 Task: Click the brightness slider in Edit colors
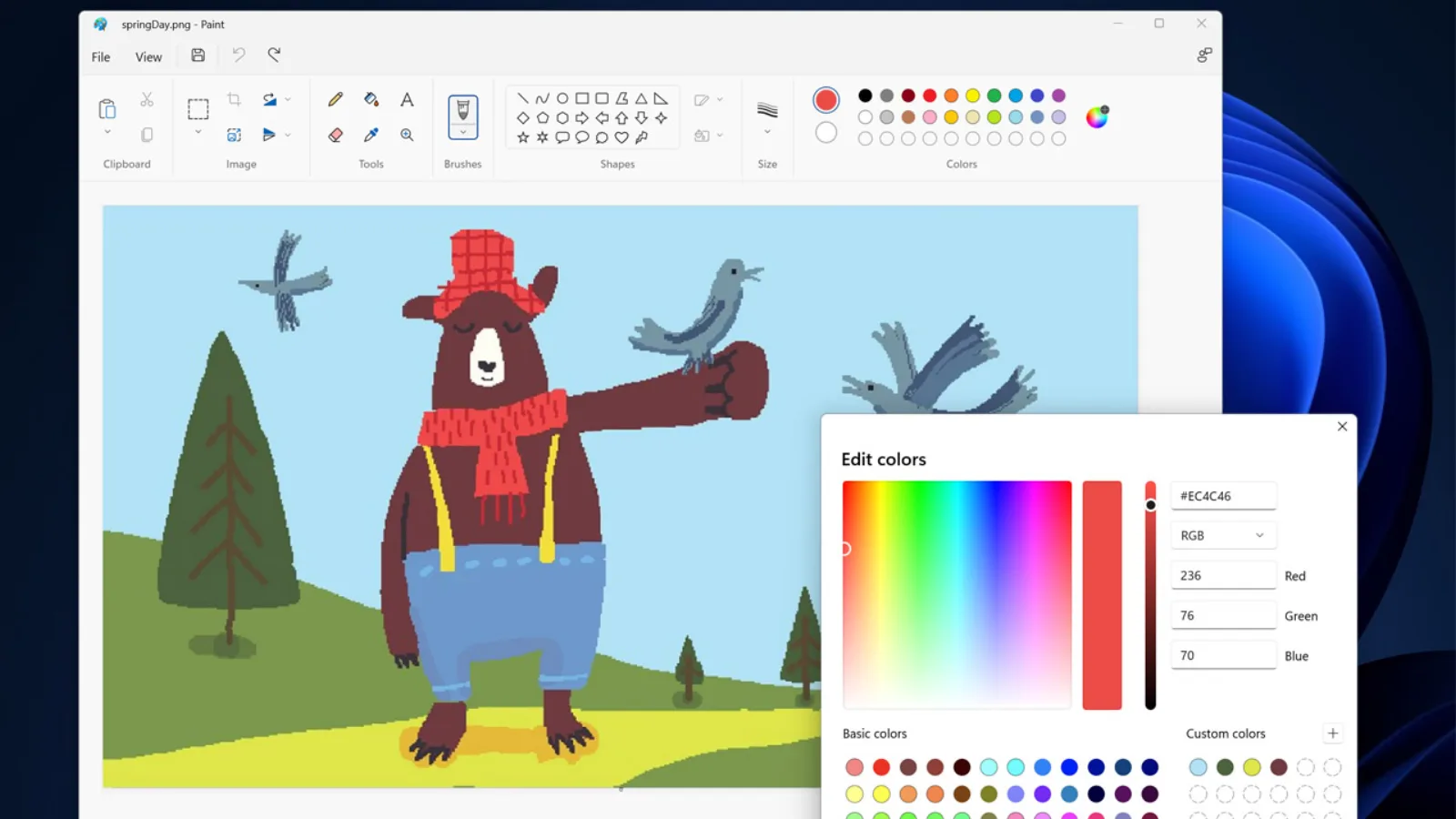[1150, 595]
